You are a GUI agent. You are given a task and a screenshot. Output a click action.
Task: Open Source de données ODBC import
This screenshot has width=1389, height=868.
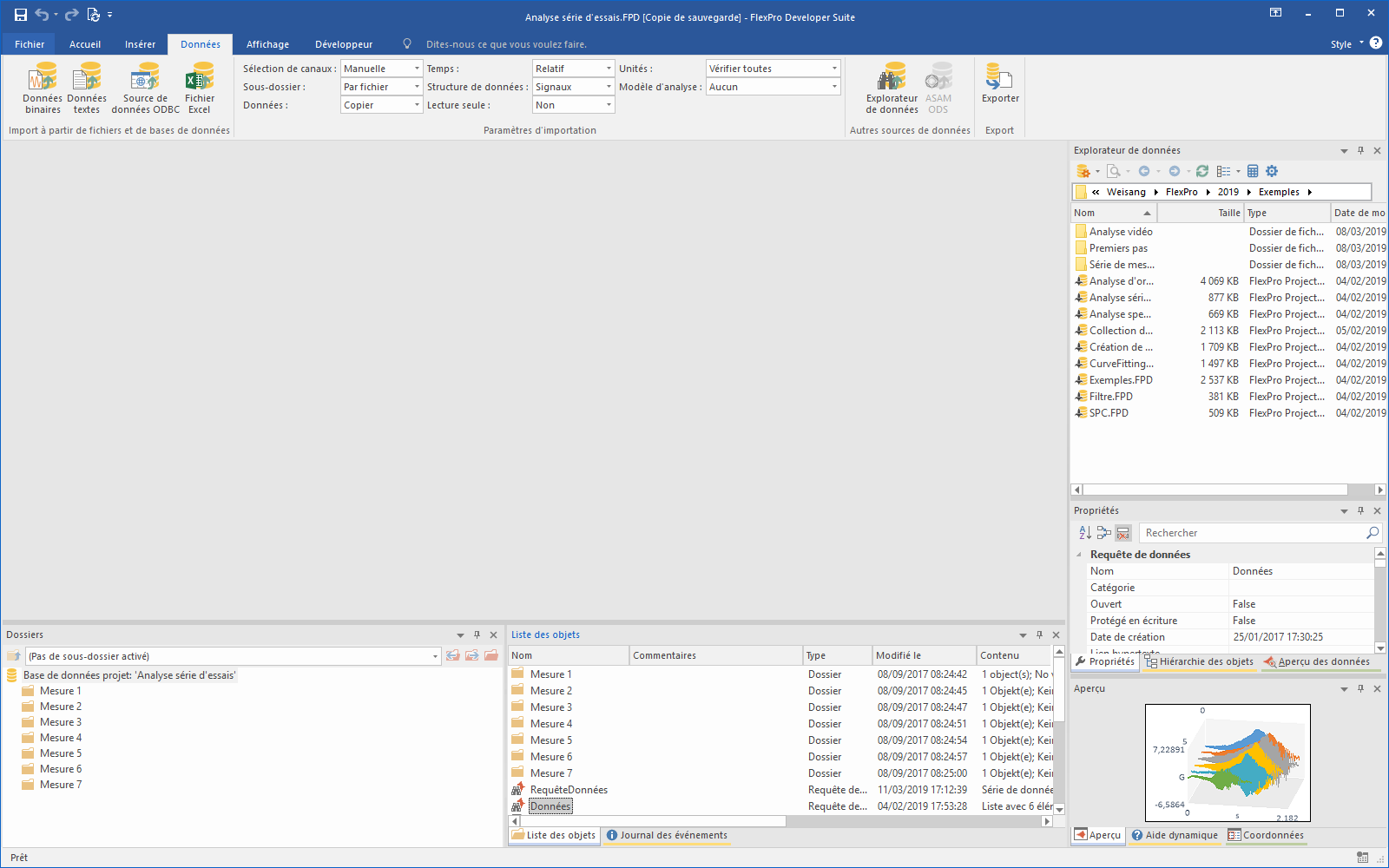(145, 88)
